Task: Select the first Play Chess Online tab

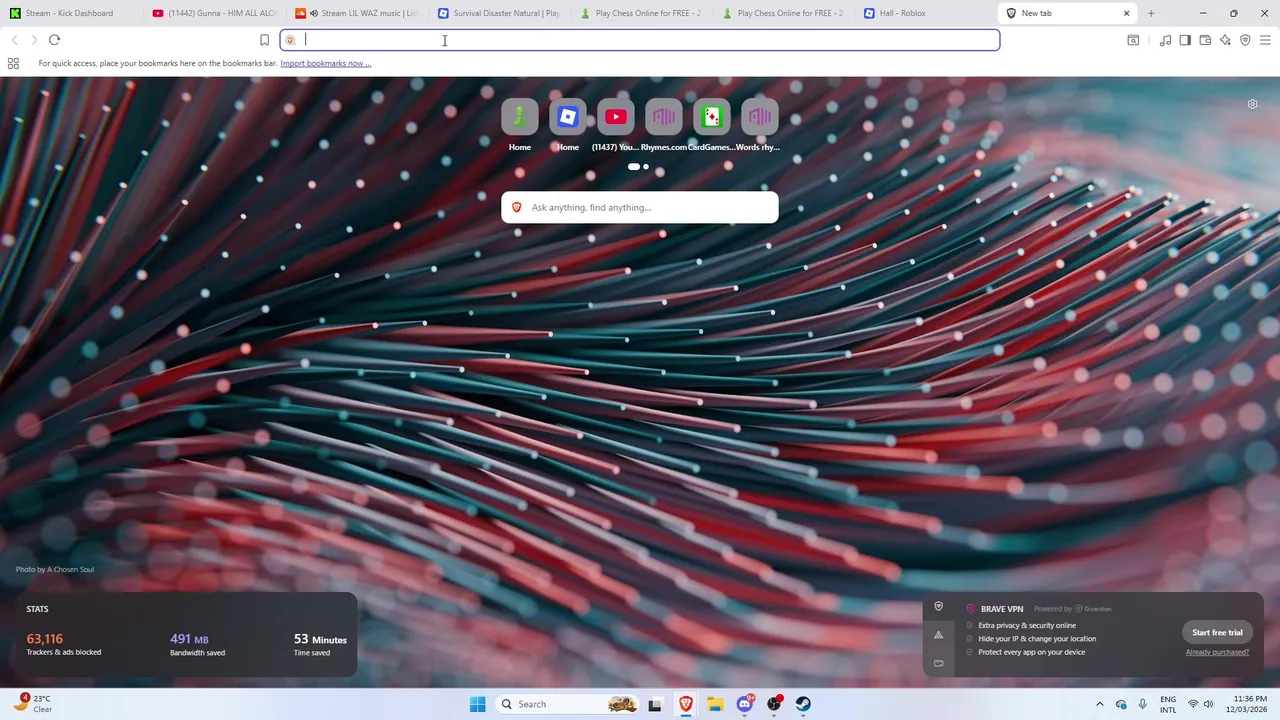Action: tap(640, 13)
